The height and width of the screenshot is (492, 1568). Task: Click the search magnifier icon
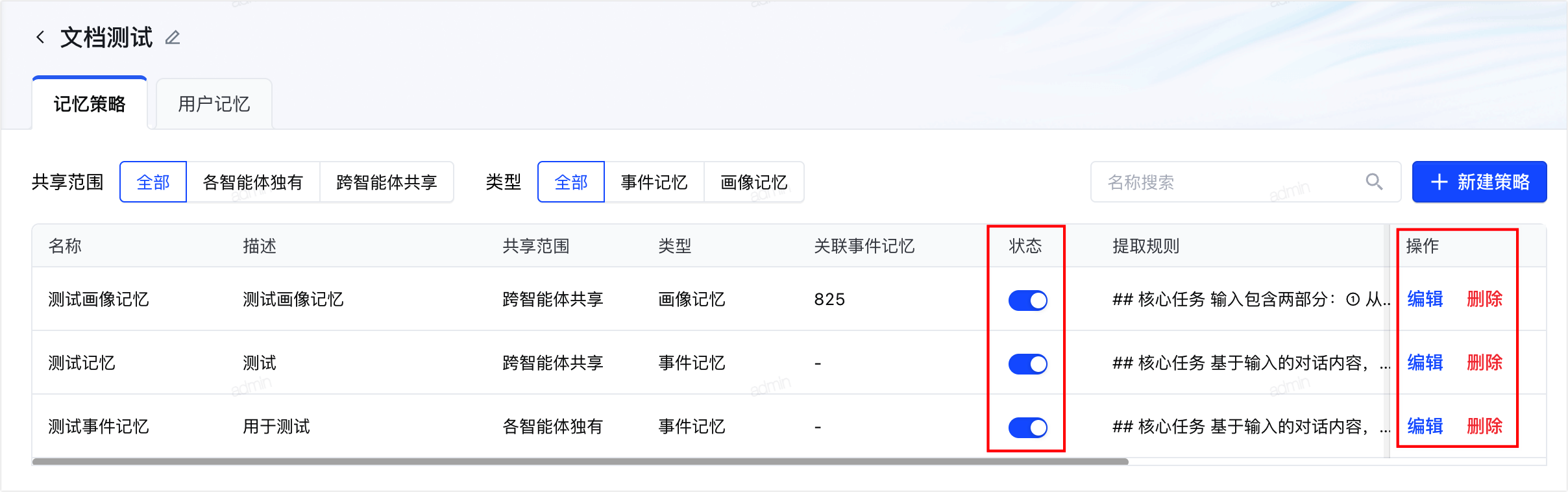click(x=1373, y=182)
